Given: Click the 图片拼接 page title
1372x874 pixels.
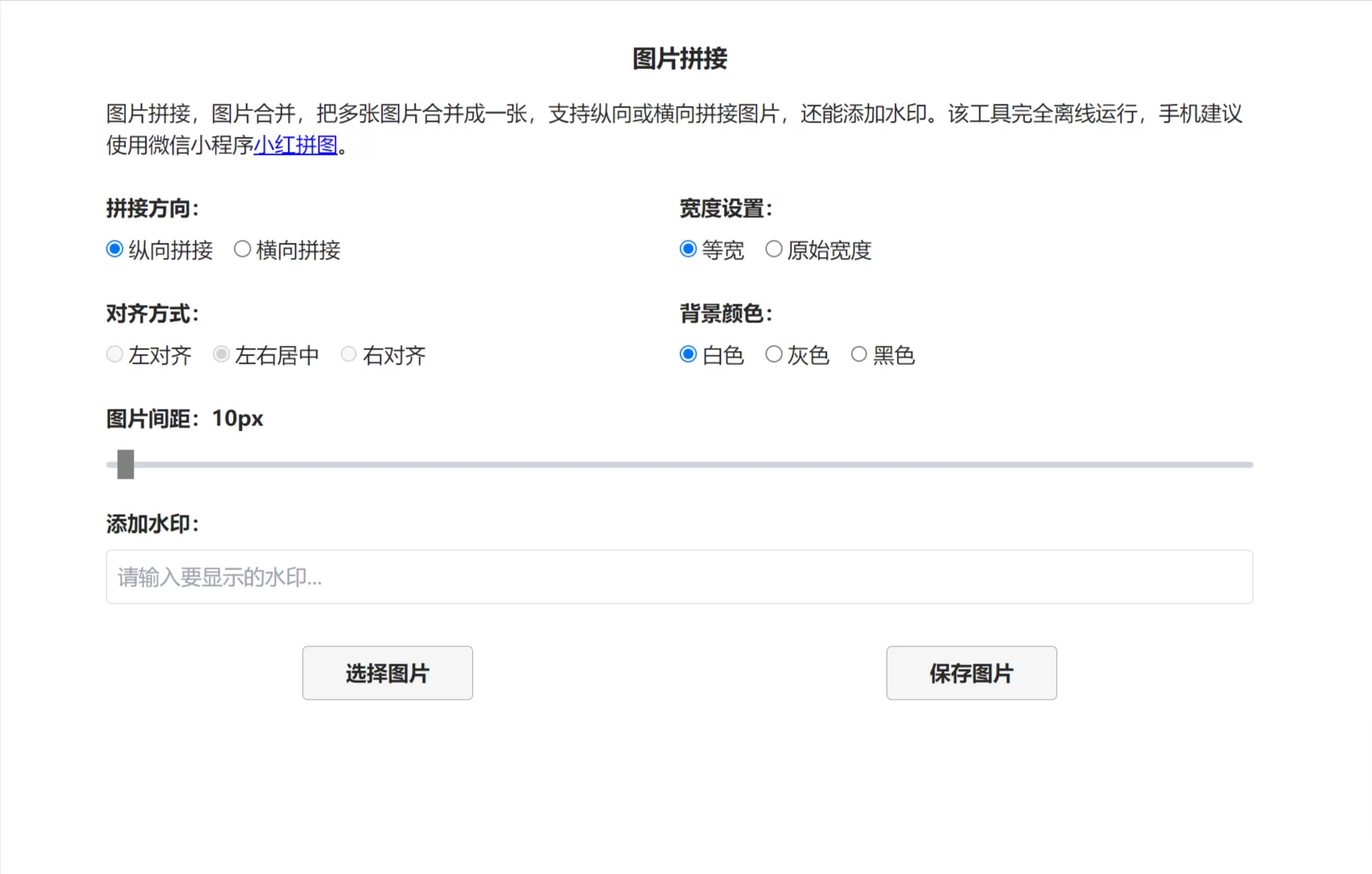Looking at the screenshot, I should coord(679,56).
